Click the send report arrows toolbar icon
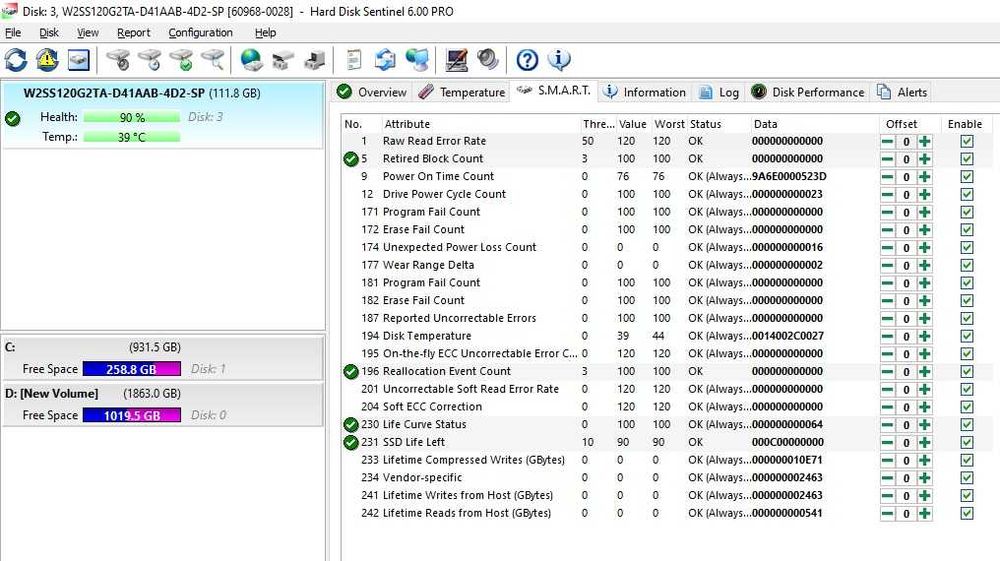 pyautogui.click(x=385, y=60)
